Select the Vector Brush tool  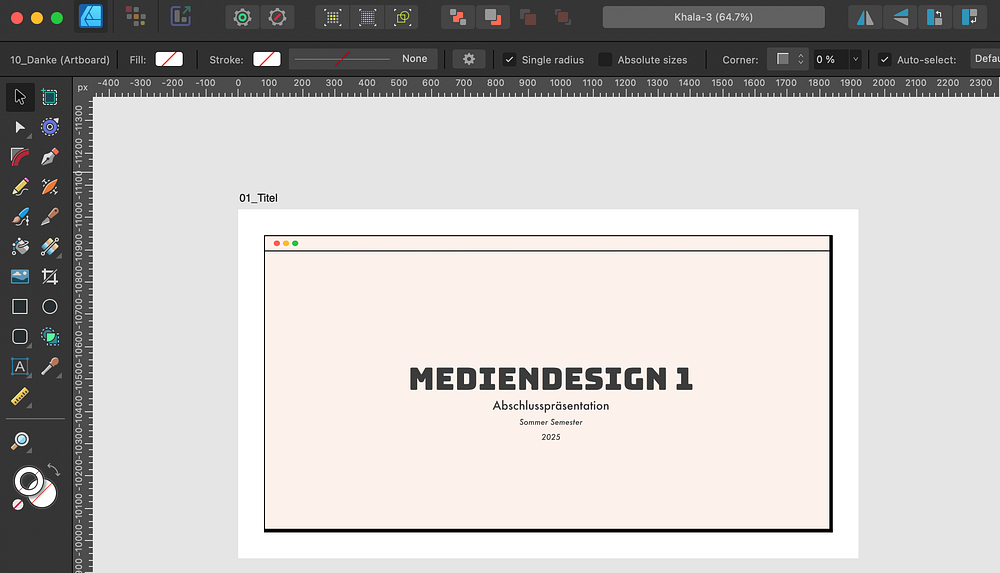coord(50,187)
